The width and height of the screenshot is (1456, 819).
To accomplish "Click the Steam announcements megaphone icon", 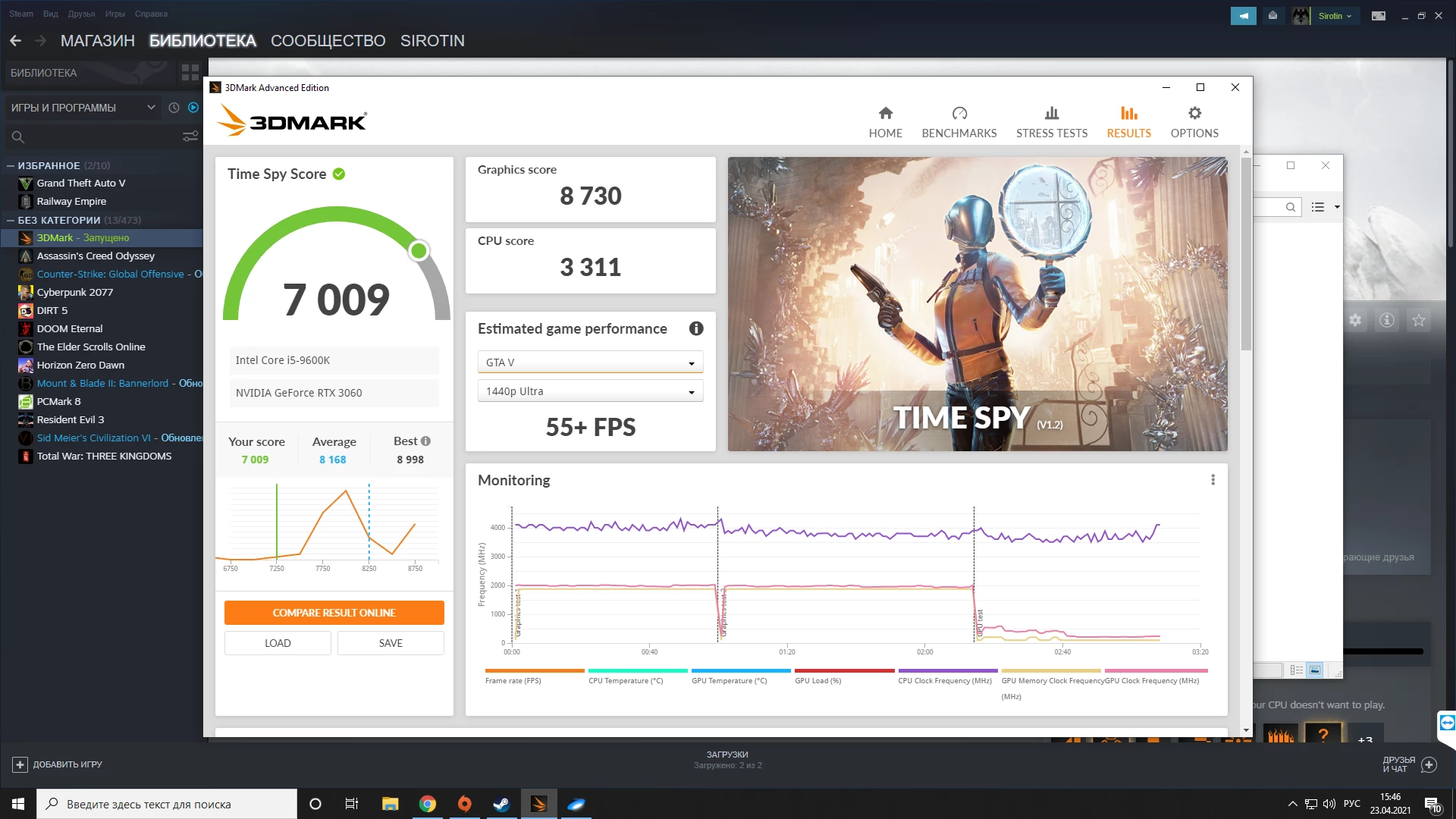I will (1244, 16).
